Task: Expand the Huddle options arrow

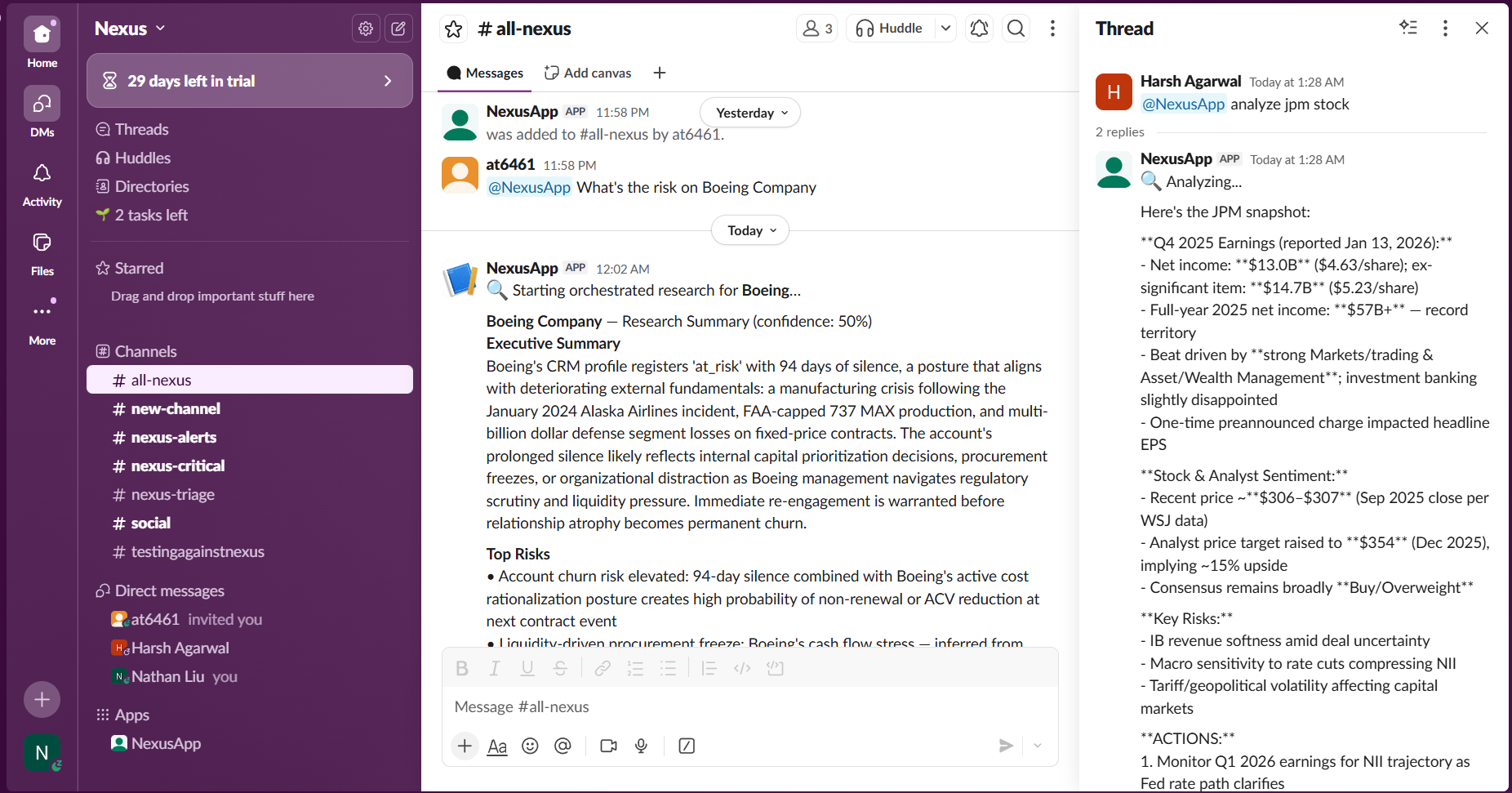Action: pos(945,29)
